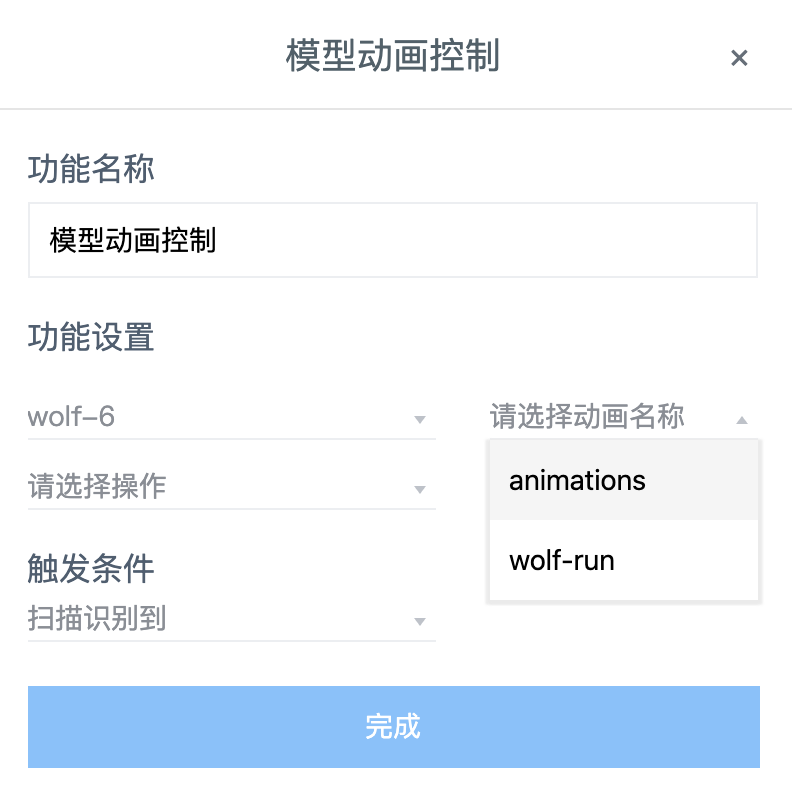Collapse the animation name list using its up arrow
This screenshot has height=808, width=792.
tap(741, 420)
